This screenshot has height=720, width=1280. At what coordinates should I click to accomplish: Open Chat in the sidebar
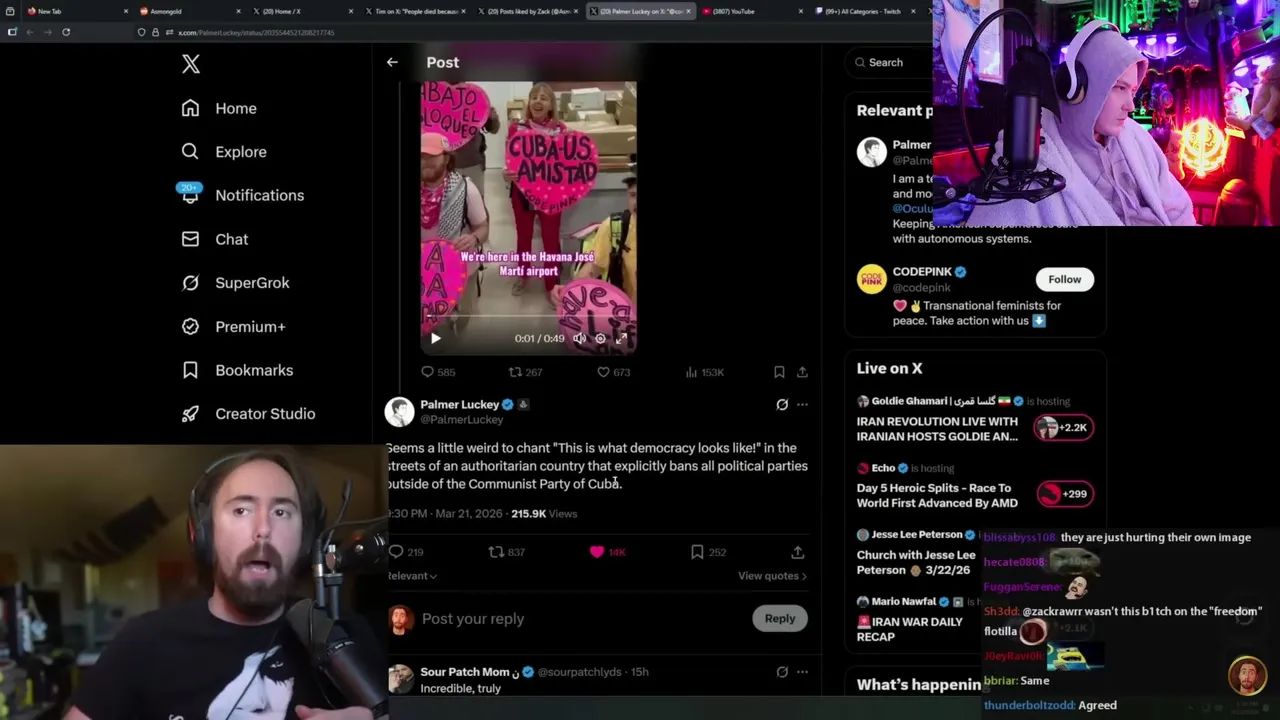tap(214, 239)
